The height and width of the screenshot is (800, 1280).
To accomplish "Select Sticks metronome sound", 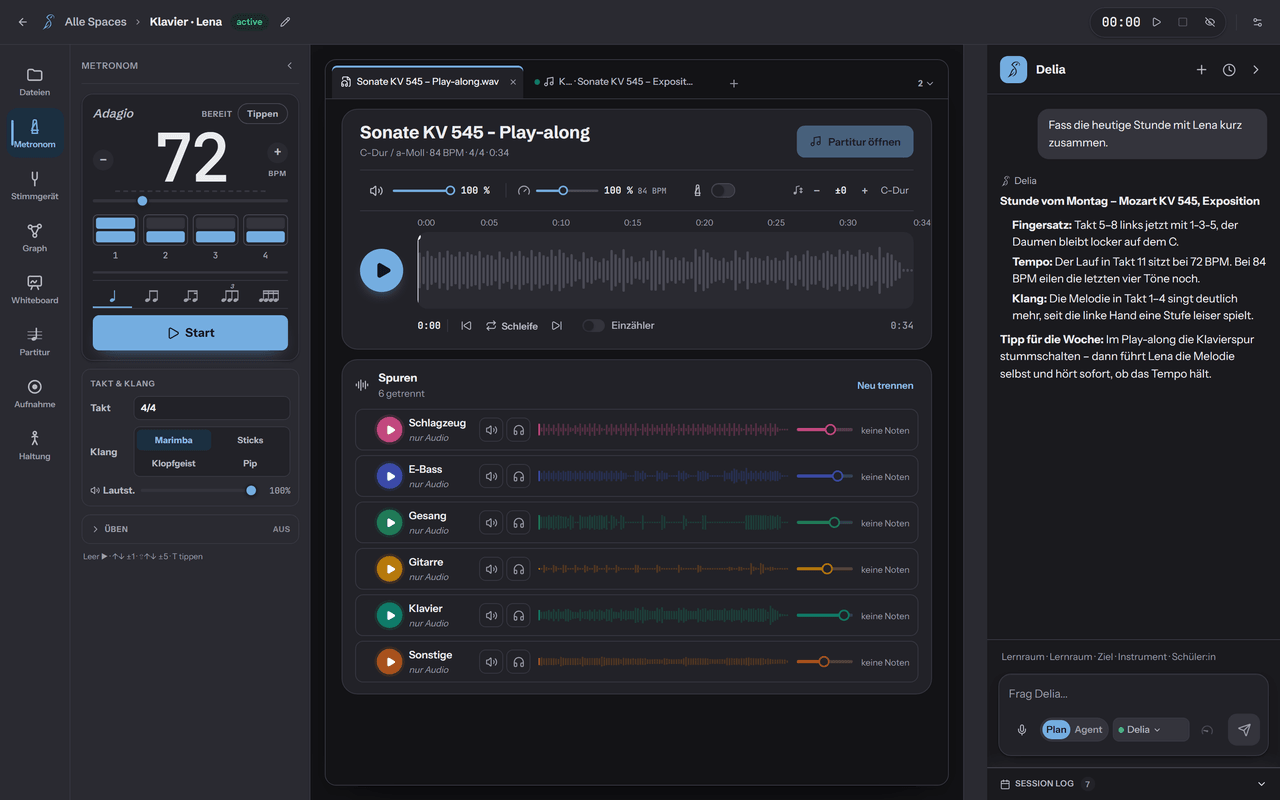I will 250,440.
